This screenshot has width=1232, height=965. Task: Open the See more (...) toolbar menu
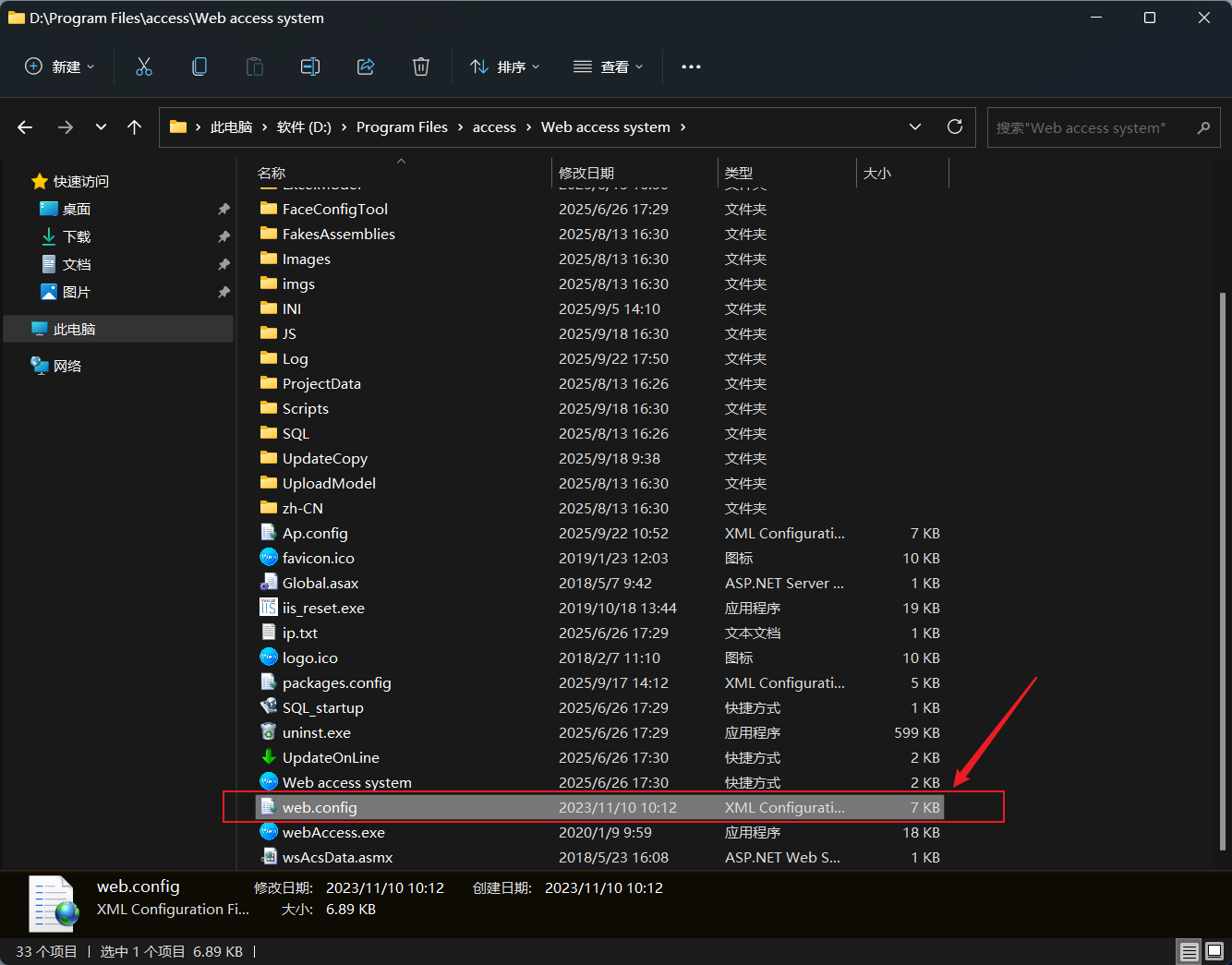[x=691, y=66]
